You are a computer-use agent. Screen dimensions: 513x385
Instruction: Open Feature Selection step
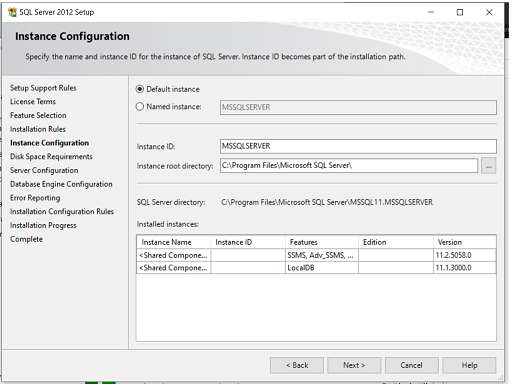[38, 115]
